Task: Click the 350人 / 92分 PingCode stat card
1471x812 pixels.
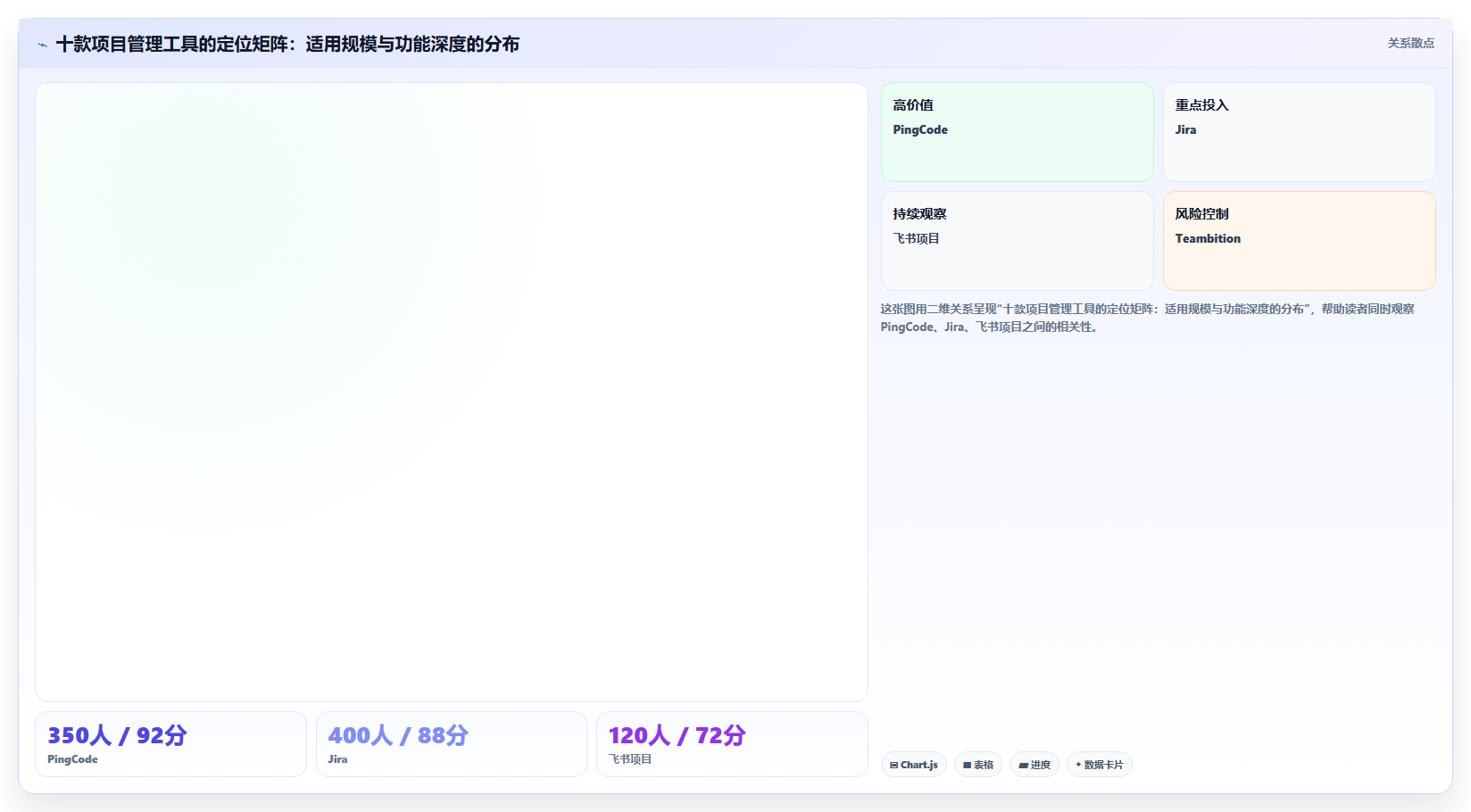Action: click(x=170, y=744)
